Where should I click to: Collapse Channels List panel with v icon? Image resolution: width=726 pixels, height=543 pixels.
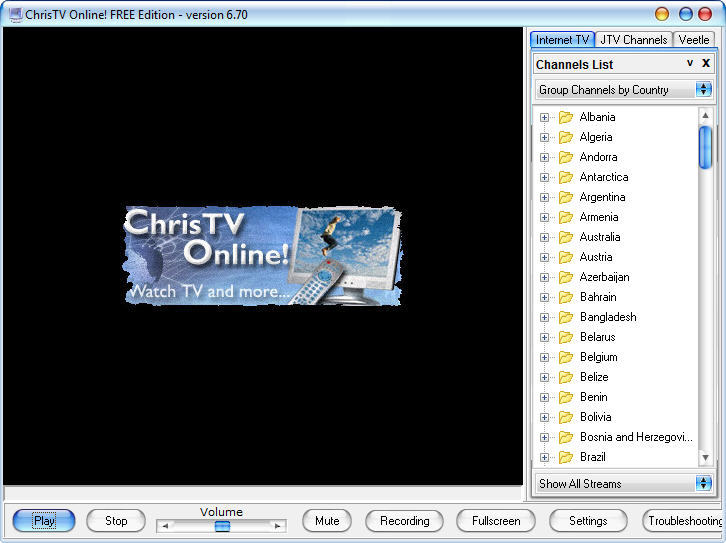[690, 63]
